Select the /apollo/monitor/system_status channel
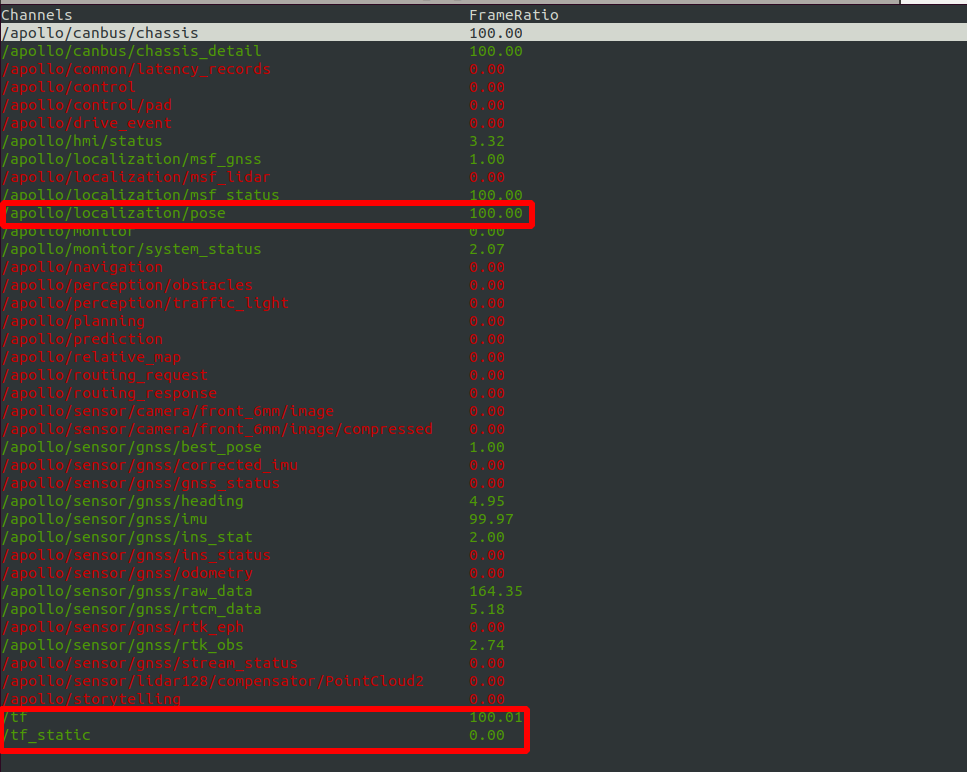This screenshot has width=967, height=772. tap(131, 249)
